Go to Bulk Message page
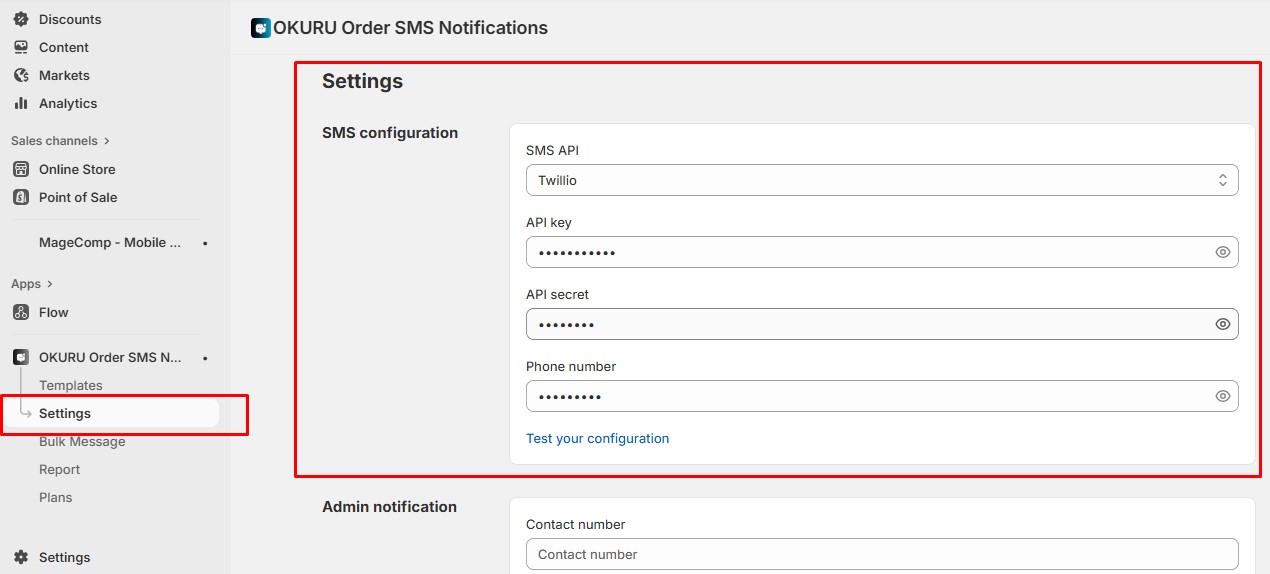Viewport: 1270px width, 574px height. 82,441
